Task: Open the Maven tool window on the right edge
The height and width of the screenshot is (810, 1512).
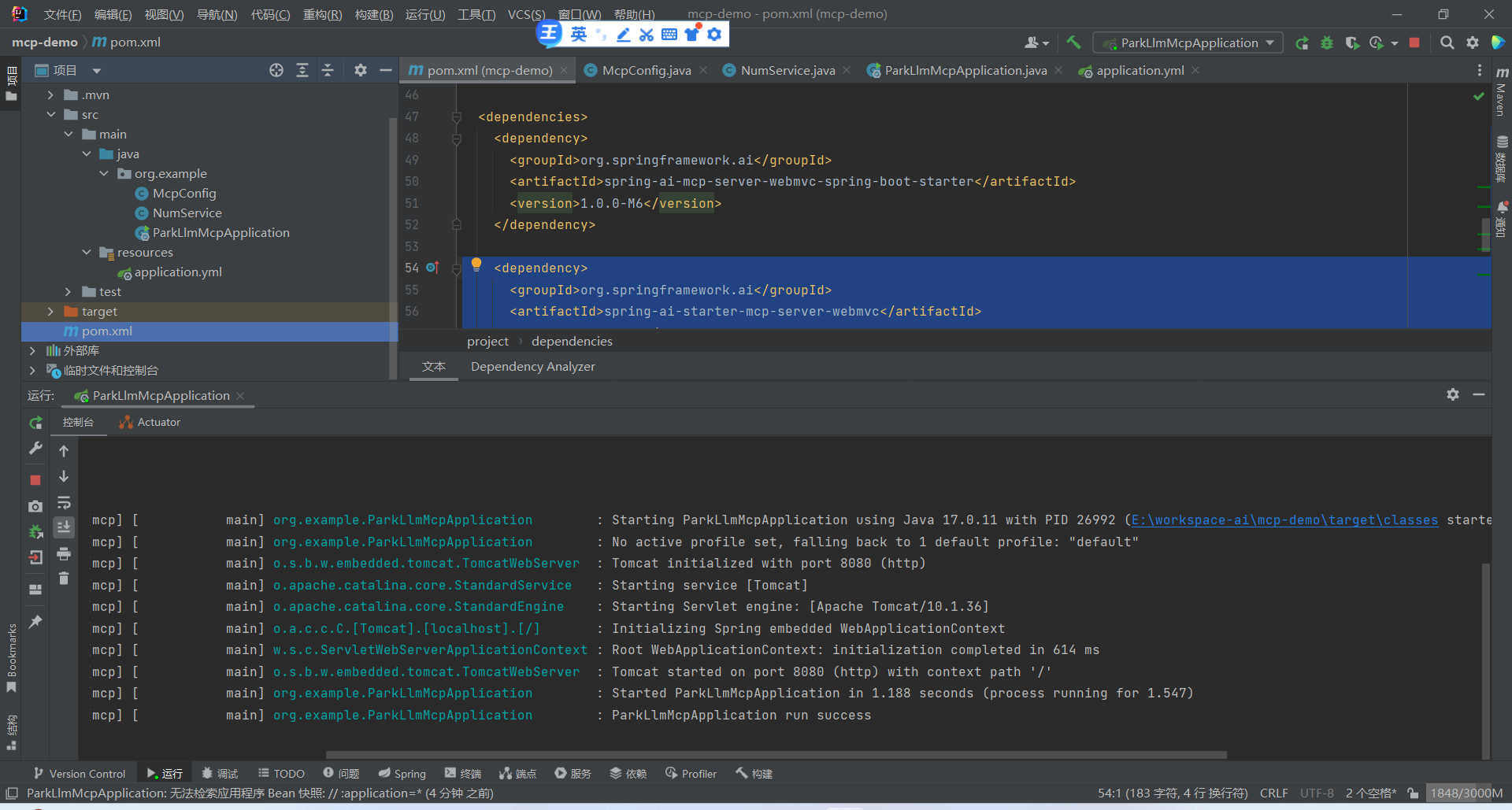Action: coord(1502,91)
